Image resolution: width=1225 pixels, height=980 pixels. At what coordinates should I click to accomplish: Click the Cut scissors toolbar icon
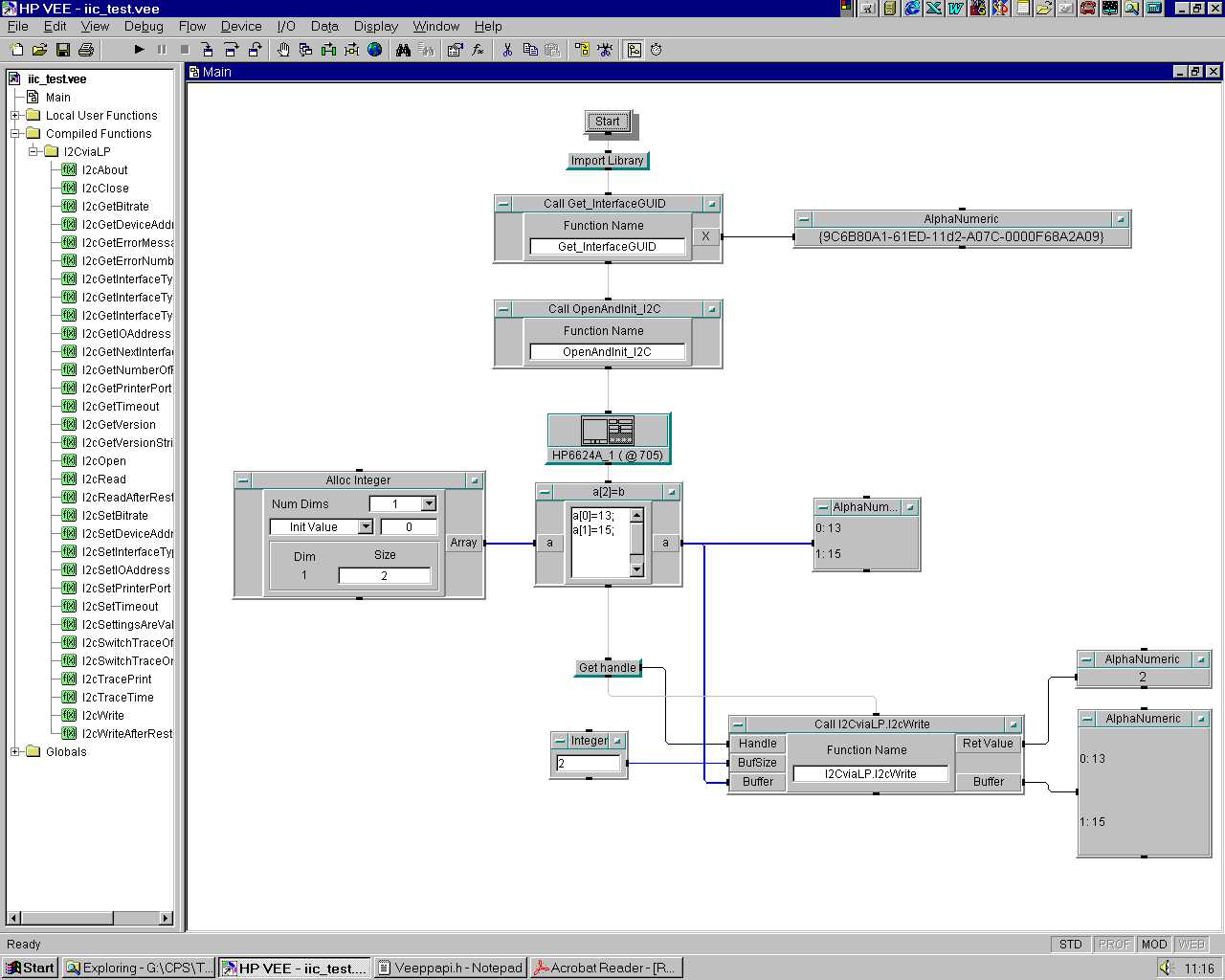pos(507,50)
